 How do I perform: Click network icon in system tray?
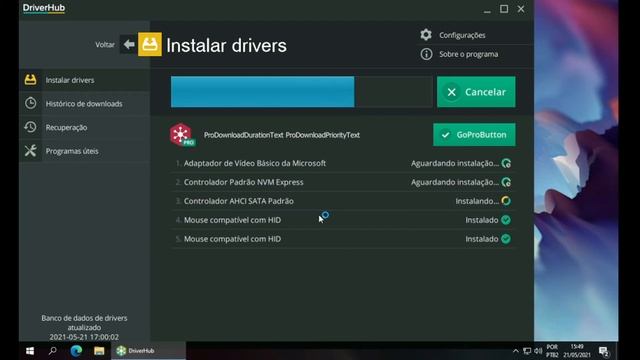click(x=527, y=351)
